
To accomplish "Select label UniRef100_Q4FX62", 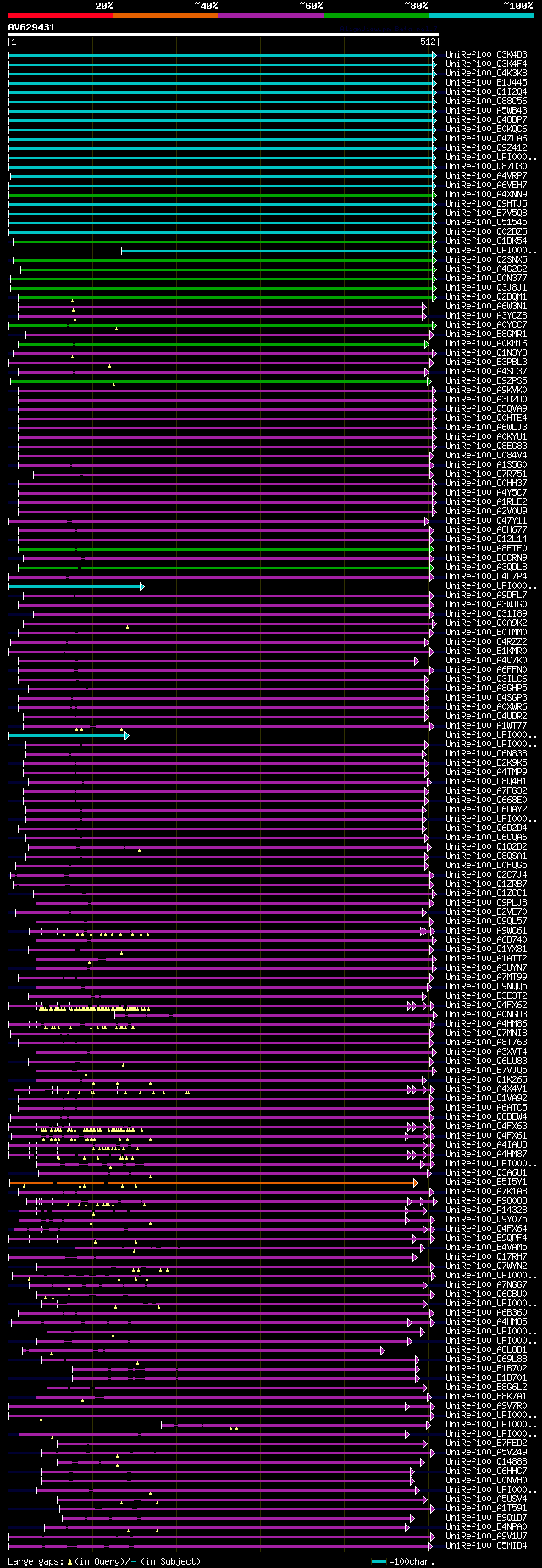I will pyautogui.click(x=486, y=1006).
